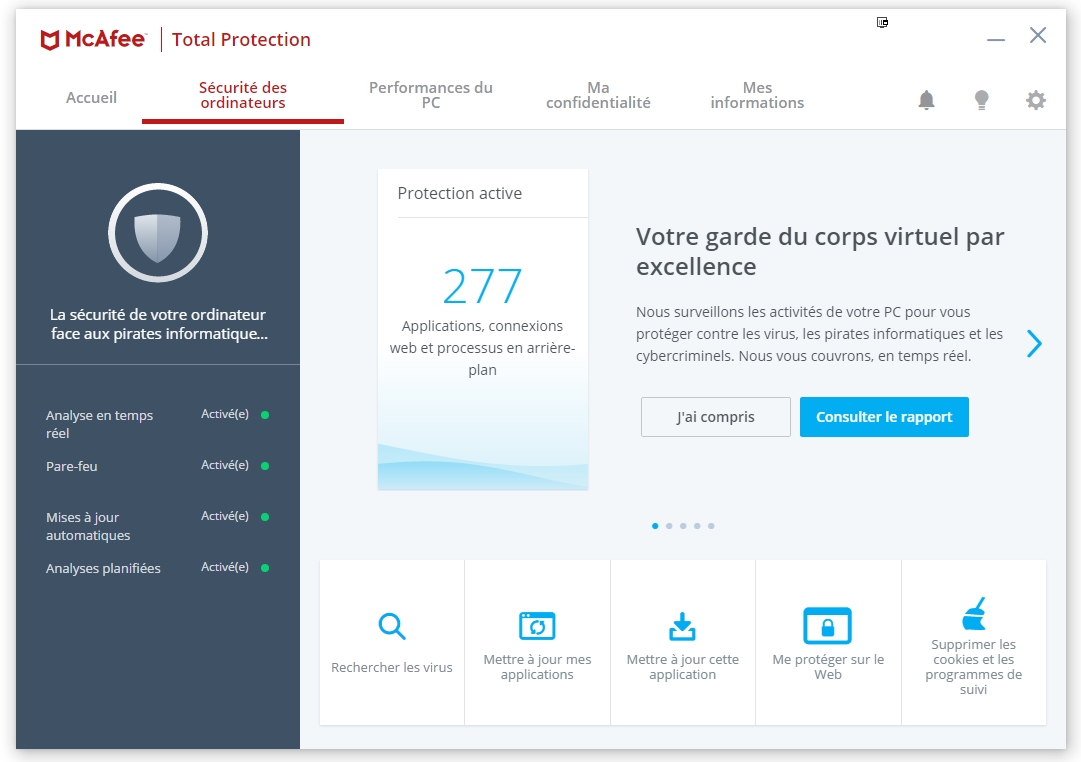The width and height of the screenshot is (1081, 762).
Task: Click the cookies and trackers broom icon
Action: (x=973, y=613)
